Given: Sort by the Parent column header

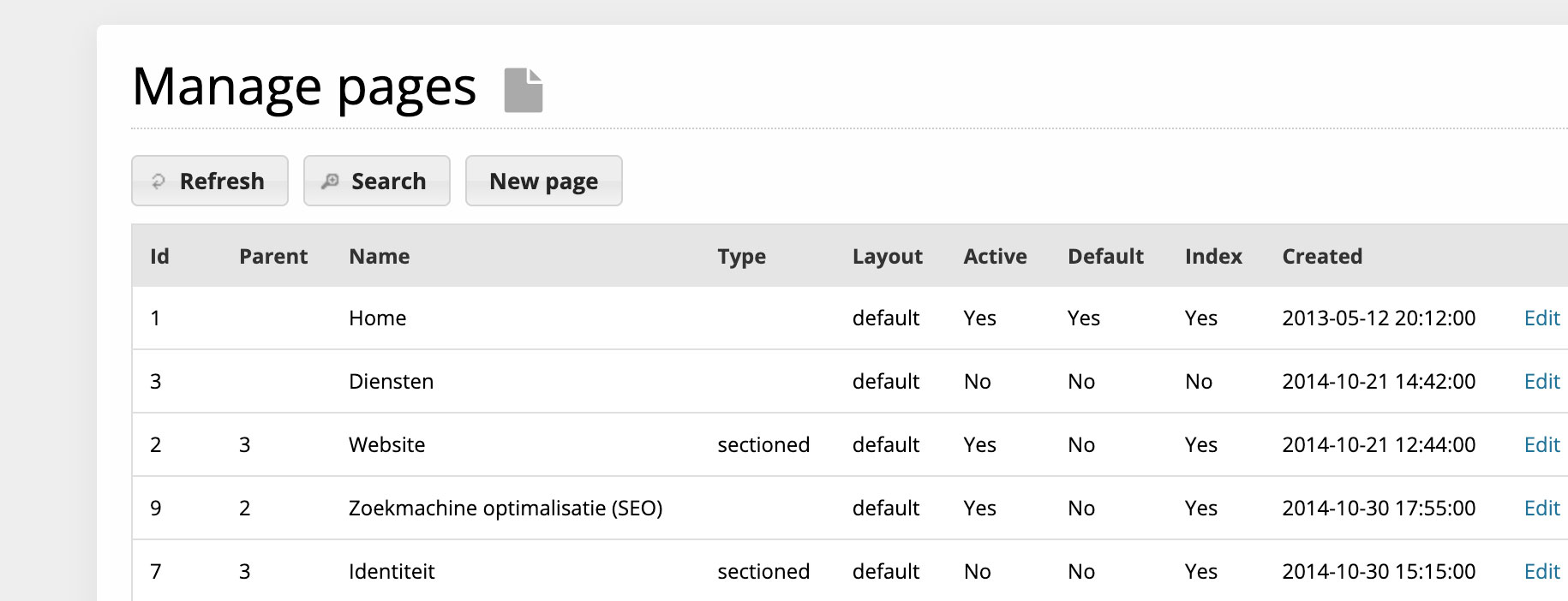Looking at the screenshot, I should 273,256.
